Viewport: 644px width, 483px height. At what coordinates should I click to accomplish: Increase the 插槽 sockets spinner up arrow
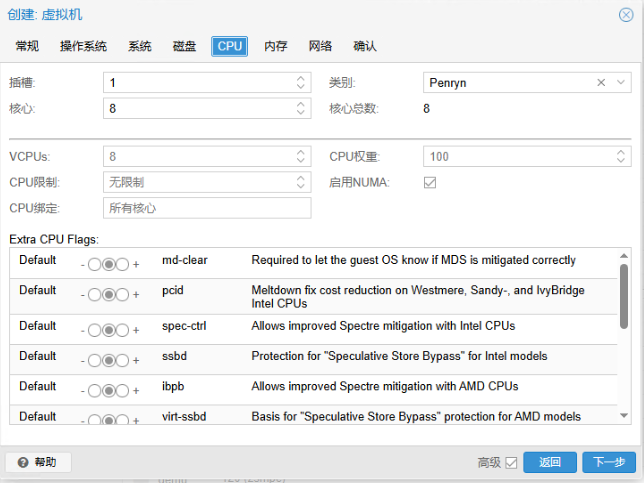[301, 78]
